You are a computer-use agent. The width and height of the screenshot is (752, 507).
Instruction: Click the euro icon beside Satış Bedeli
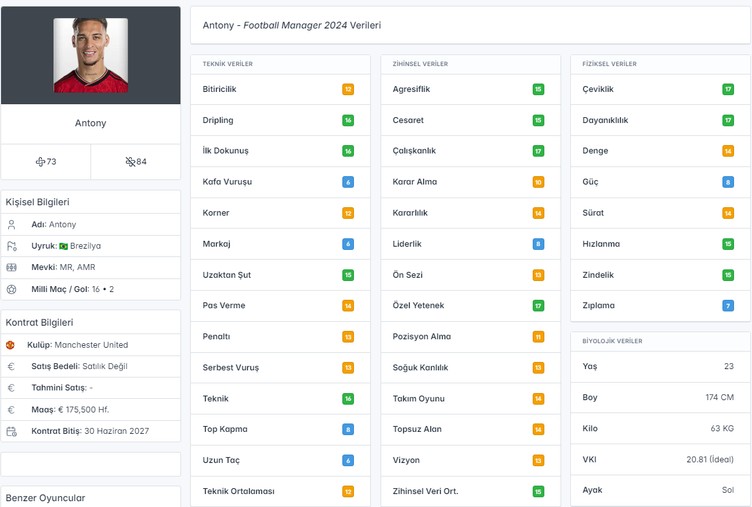12,366
